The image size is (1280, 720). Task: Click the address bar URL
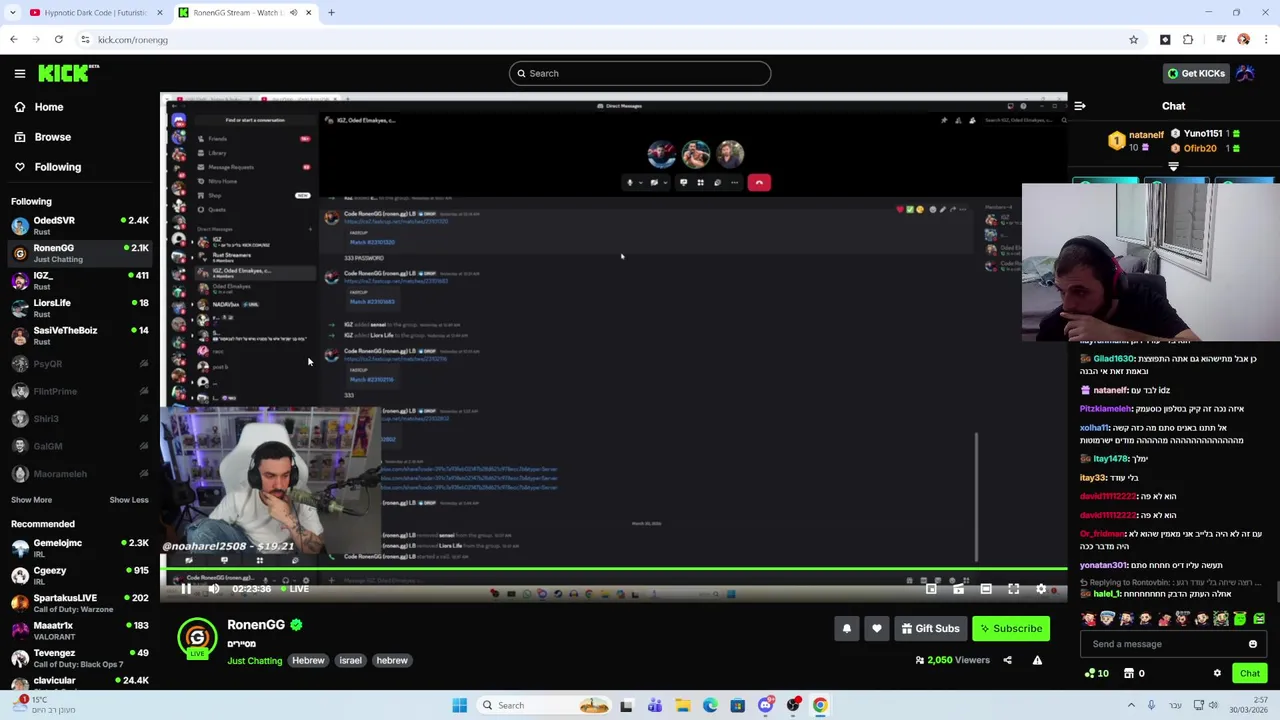(x=133, y=40)
